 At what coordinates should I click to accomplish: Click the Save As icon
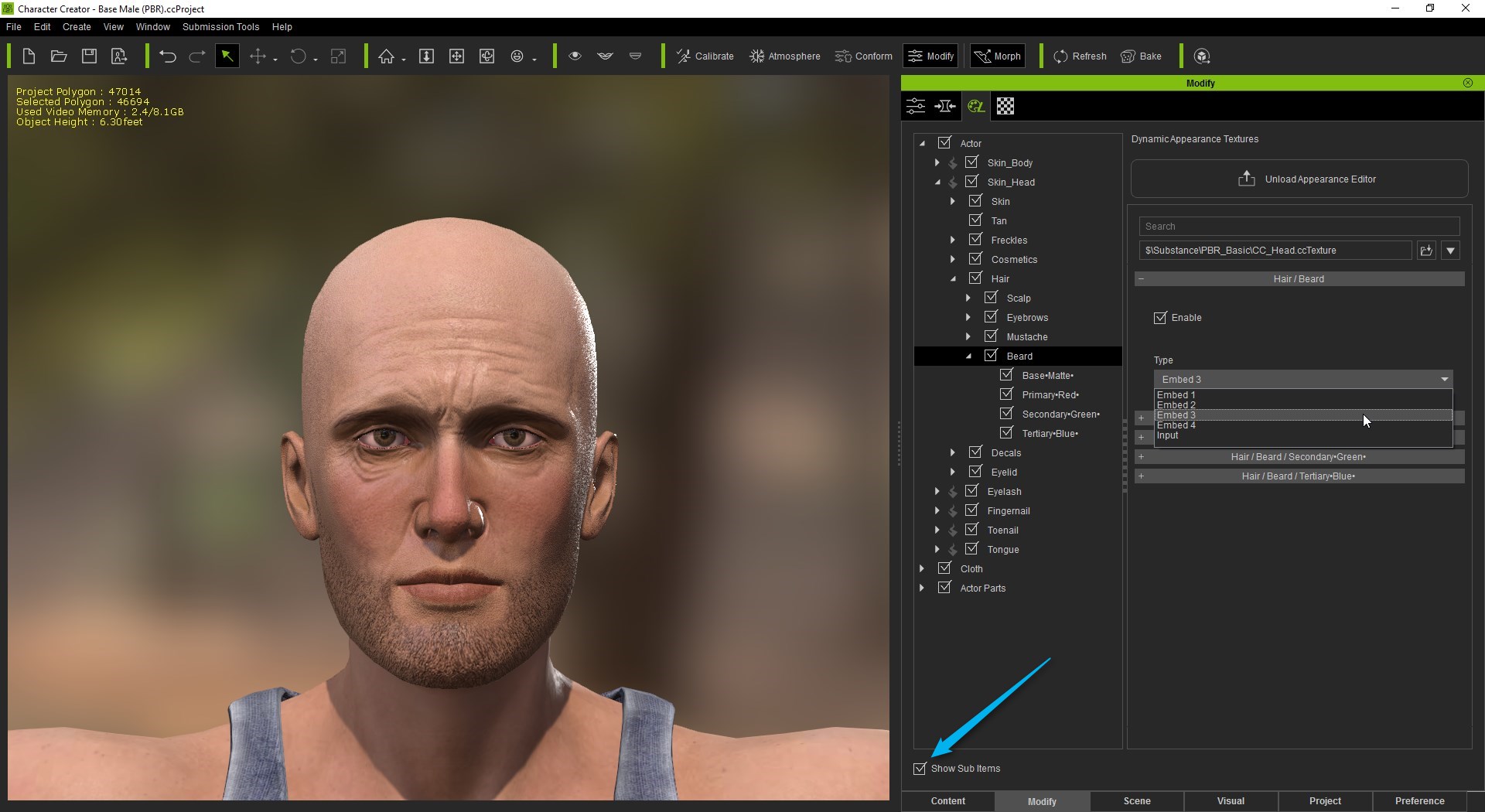coord(119,56)
